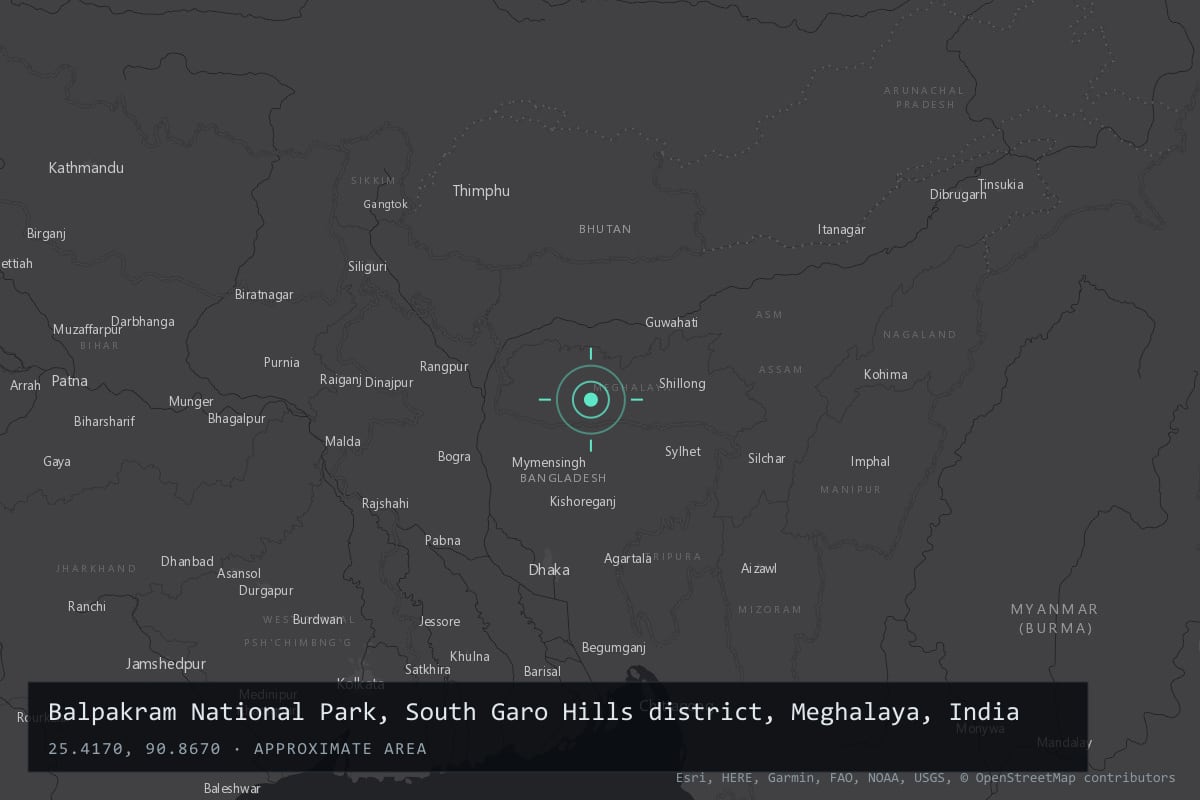Click the Kishoreganj label
The width and height of the screenshot is (1200, 800).
pyautogui.click(x=583, y=502)
